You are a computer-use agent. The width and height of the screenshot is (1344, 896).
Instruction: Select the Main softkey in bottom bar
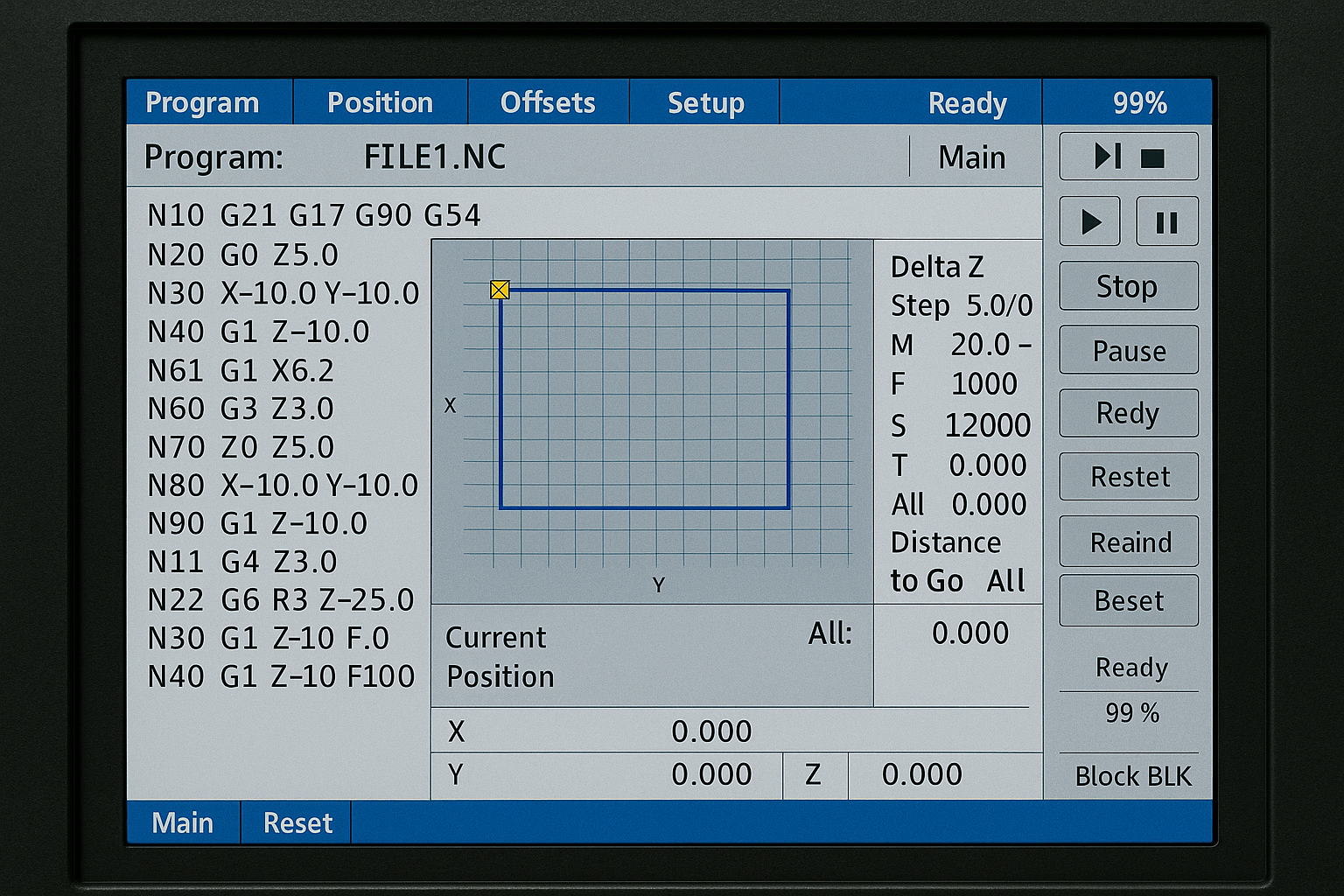pos(182,822)
